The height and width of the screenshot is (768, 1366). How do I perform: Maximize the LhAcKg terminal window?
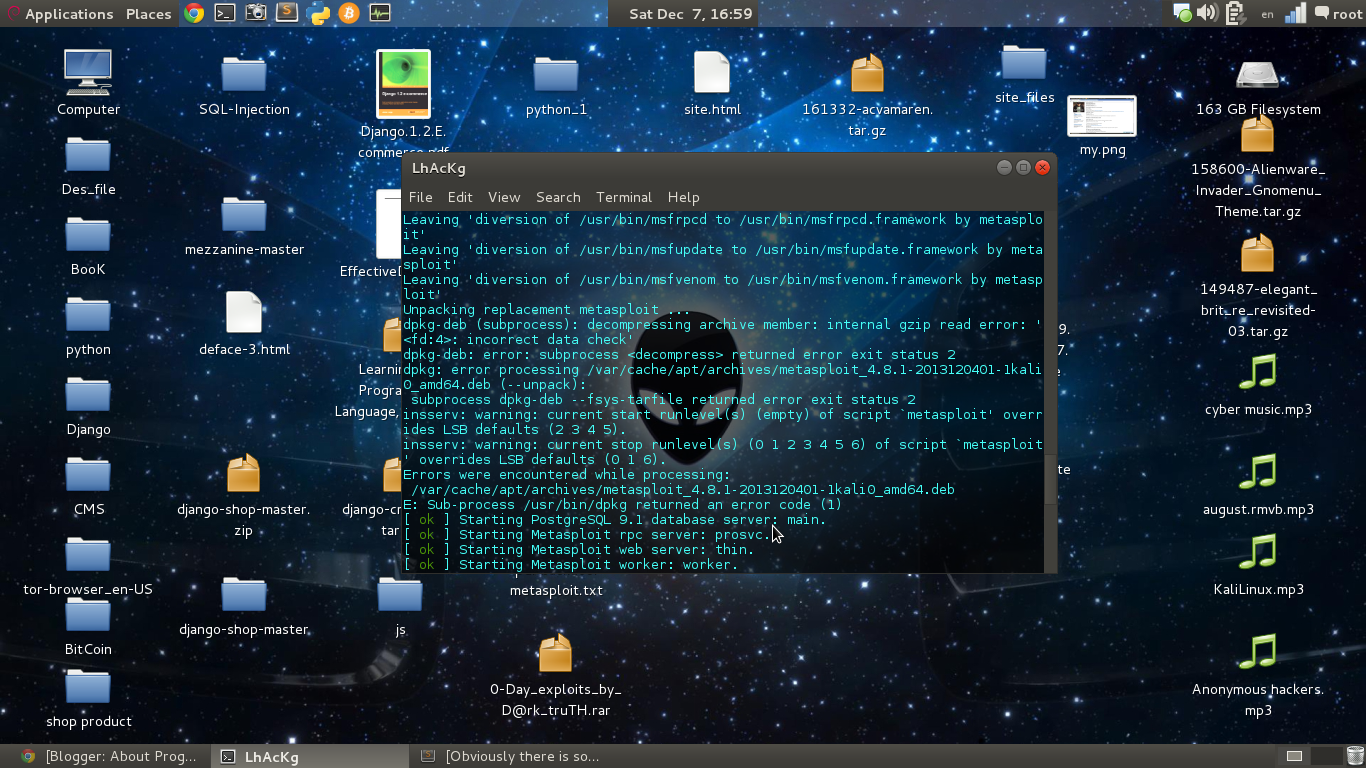(x=1023, y=167)
